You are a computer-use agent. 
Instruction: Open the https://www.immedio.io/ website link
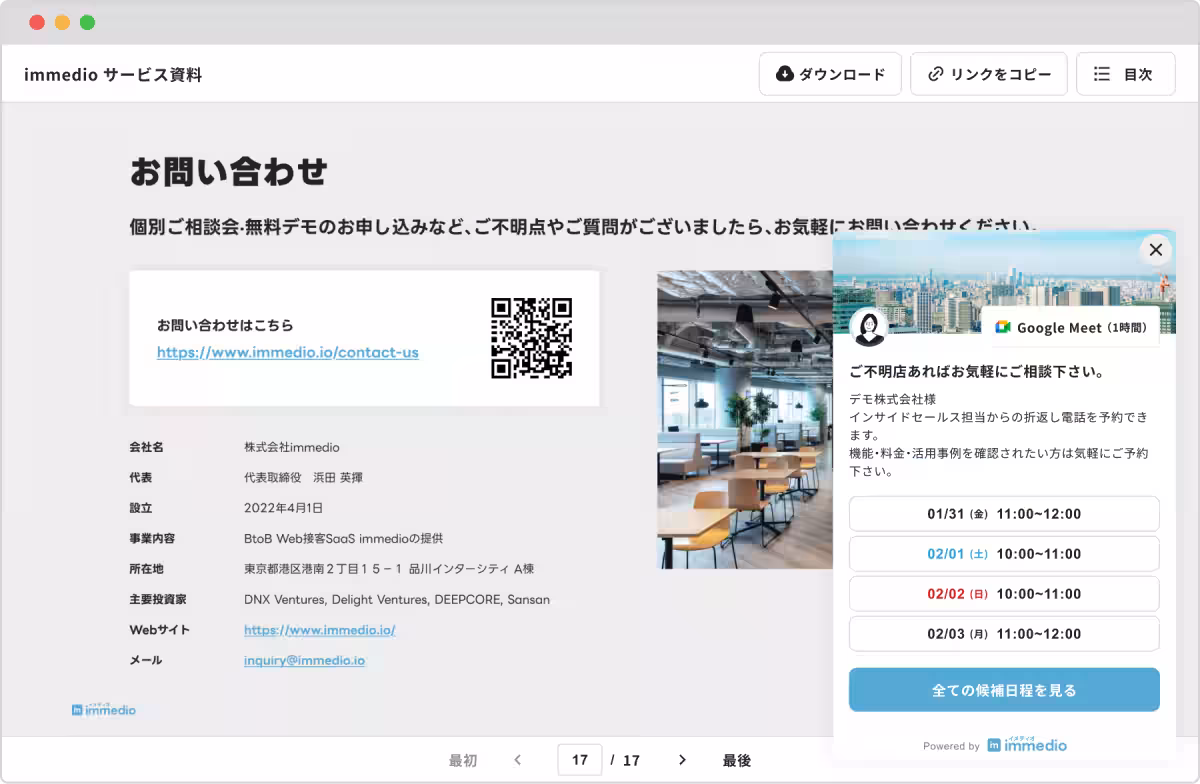320,630
